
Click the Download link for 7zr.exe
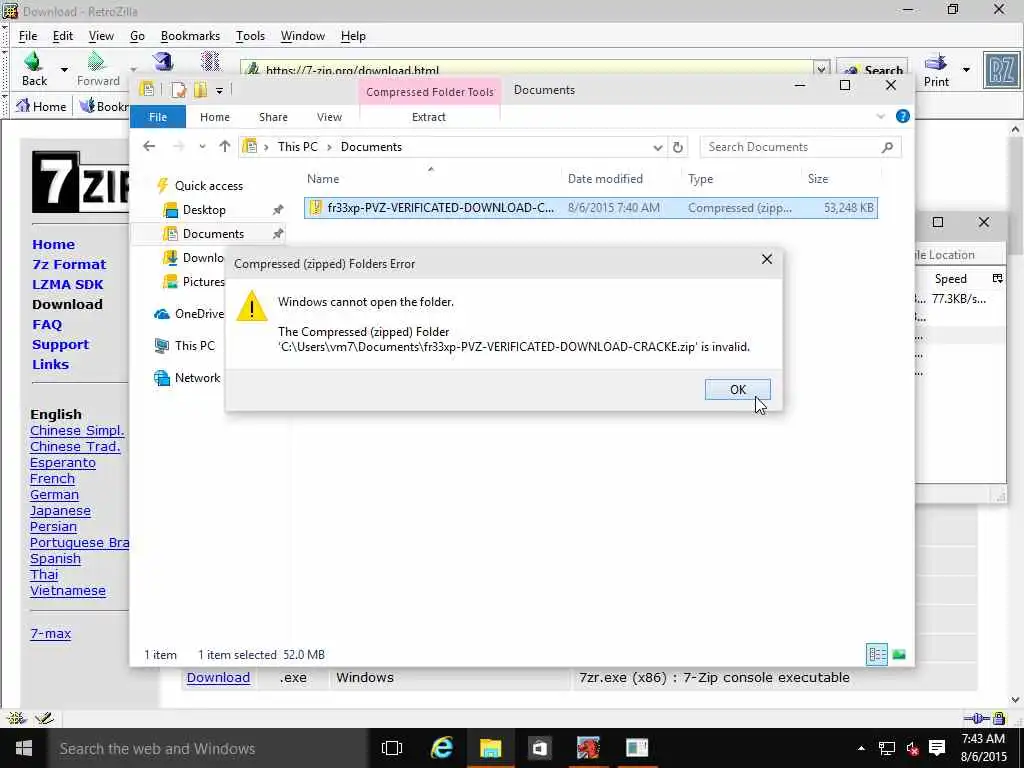(218, 678)
